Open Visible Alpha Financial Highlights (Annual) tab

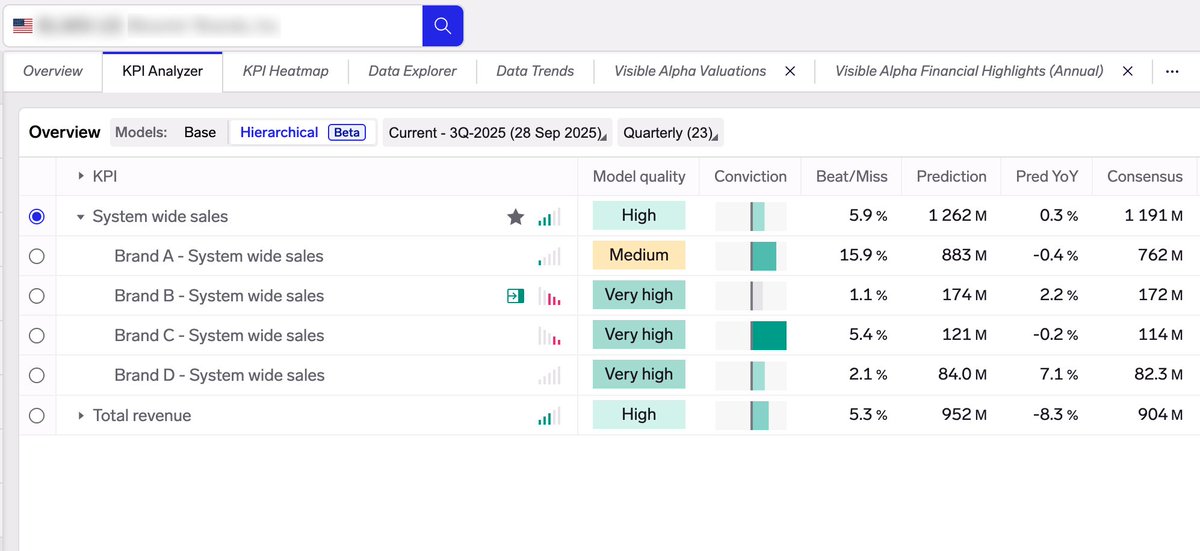(x=969, y=71)
